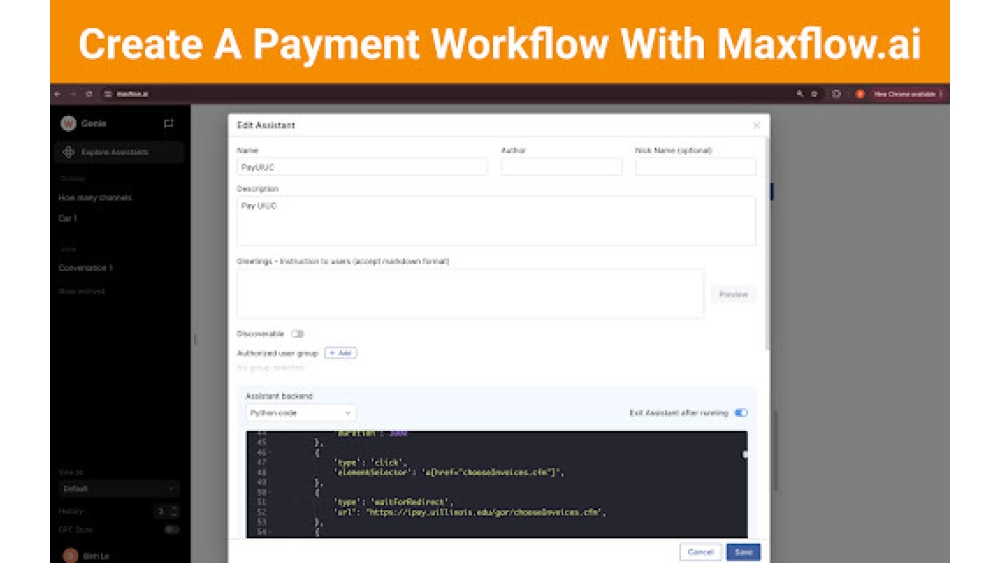The width and height of the screenshot is (1000, 563).
Task: Click the Description text area
Action: click(x=496, y=221)
